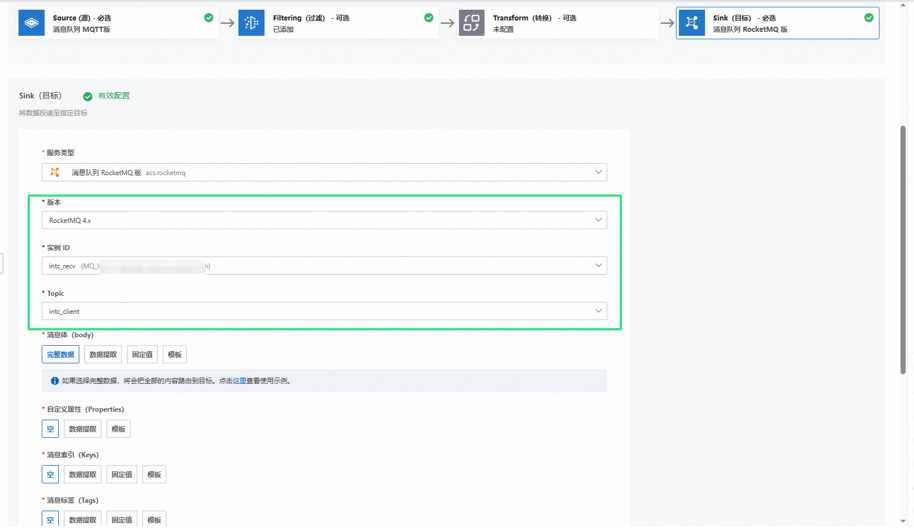Select 空 for message Tags
Screen dimensions: 914x531
[50, 519]
